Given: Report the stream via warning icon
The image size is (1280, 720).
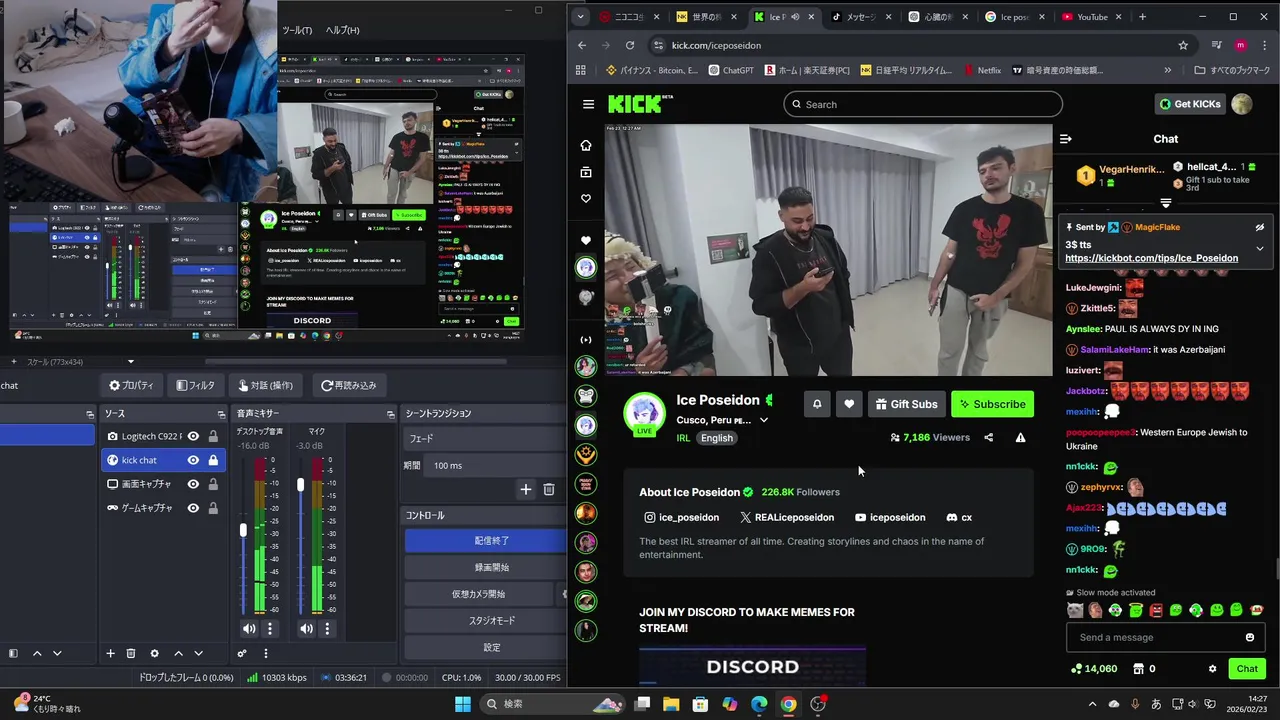Looking at the screenshot, I should [1020, 437].
